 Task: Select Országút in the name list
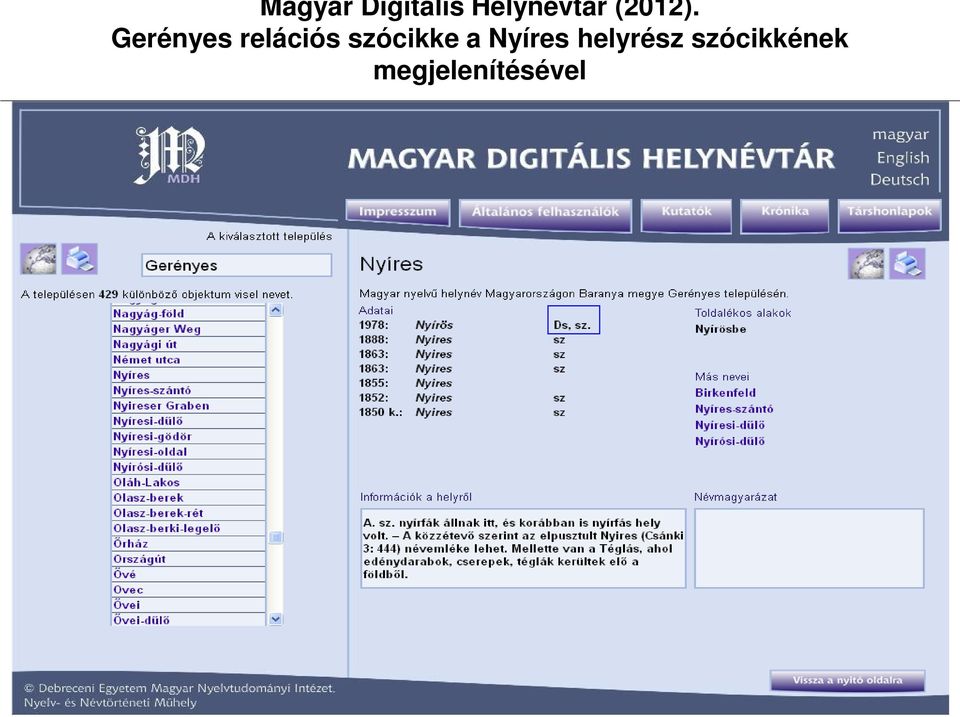(189, 558)
